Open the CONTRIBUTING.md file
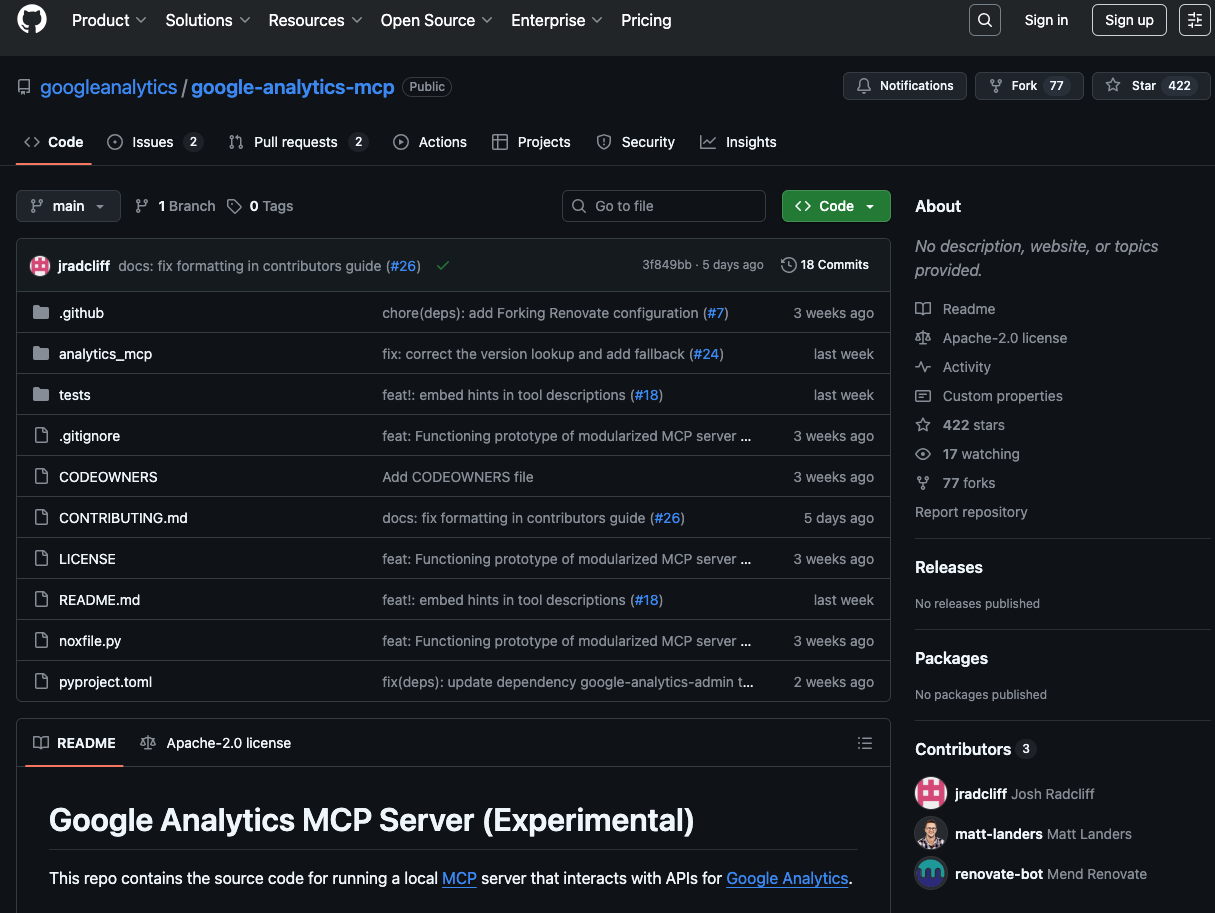 coord(123,518)
